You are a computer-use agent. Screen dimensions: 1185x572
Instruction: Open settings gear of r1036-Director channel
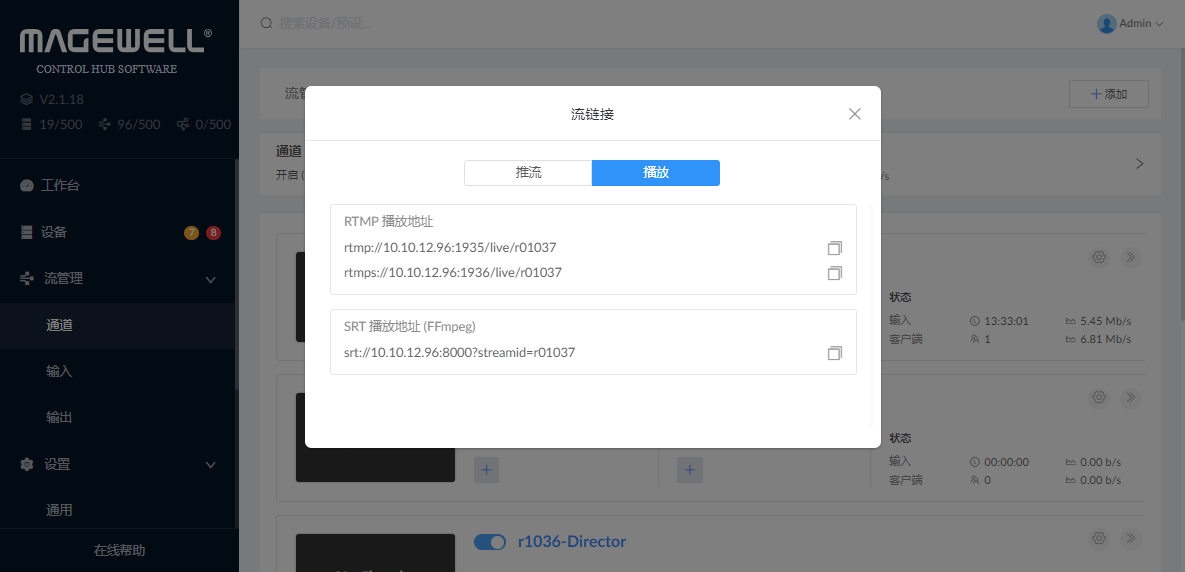[x=1099, y=539]
